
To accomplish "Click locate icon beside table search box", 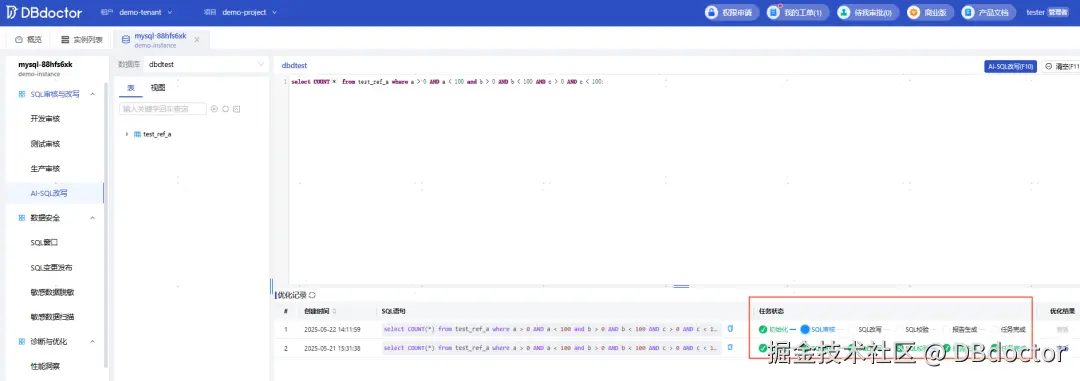I will [x=214, y=109].
